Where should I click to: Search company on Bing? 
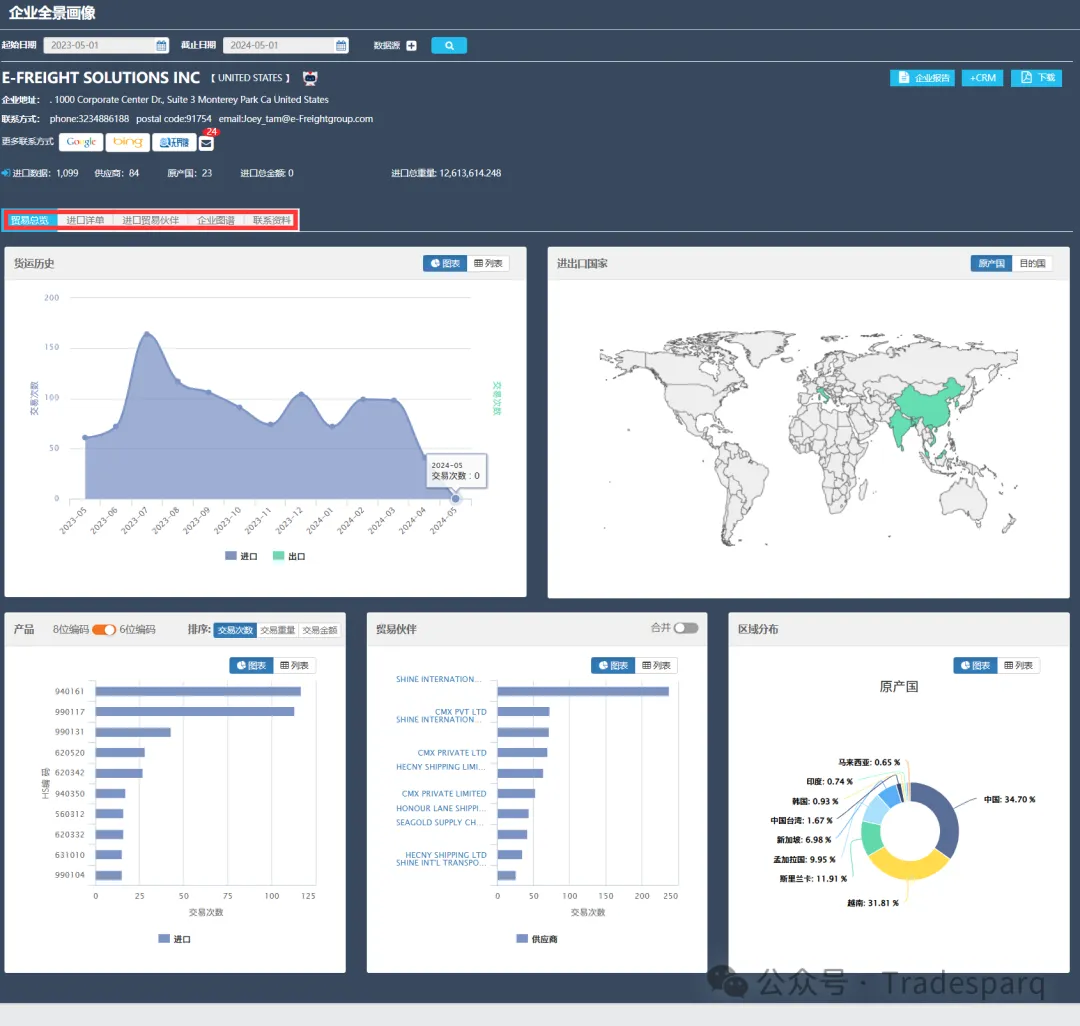tap(127, 142)
